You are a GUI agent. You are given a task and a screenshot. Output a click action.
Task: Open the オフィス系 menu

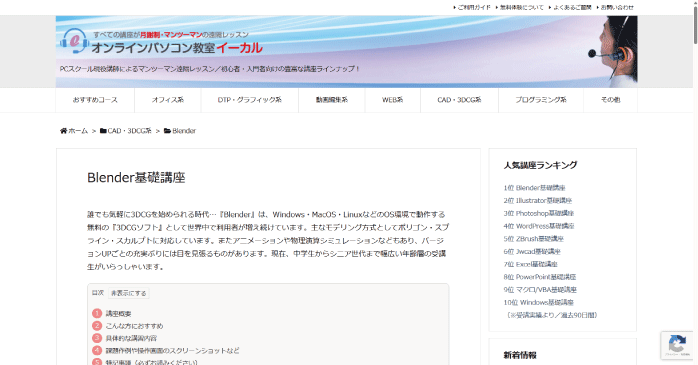pos(167,100)
